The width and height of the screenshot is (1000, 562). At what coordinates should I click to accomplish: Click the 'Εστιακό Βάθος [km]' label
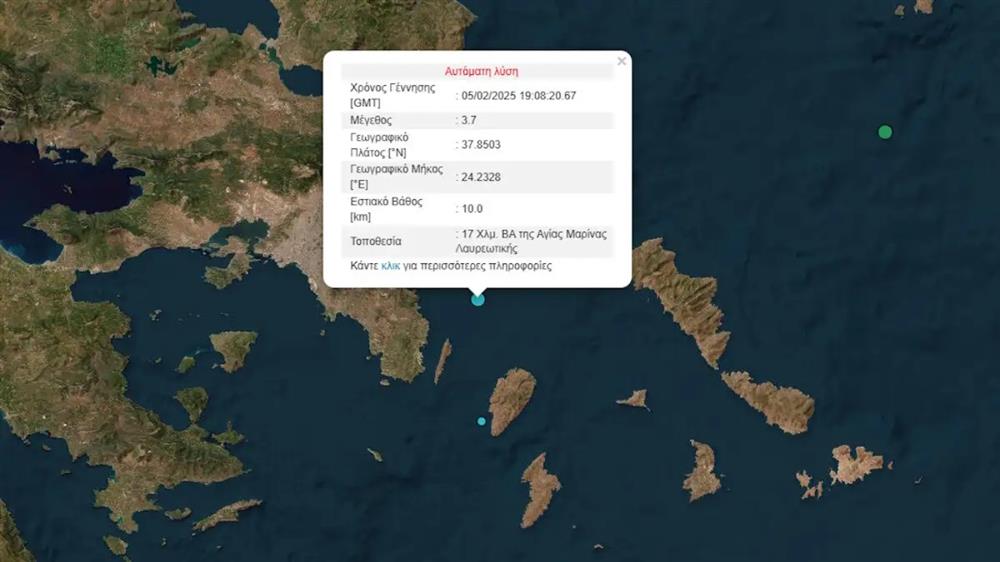click(386, 209)
